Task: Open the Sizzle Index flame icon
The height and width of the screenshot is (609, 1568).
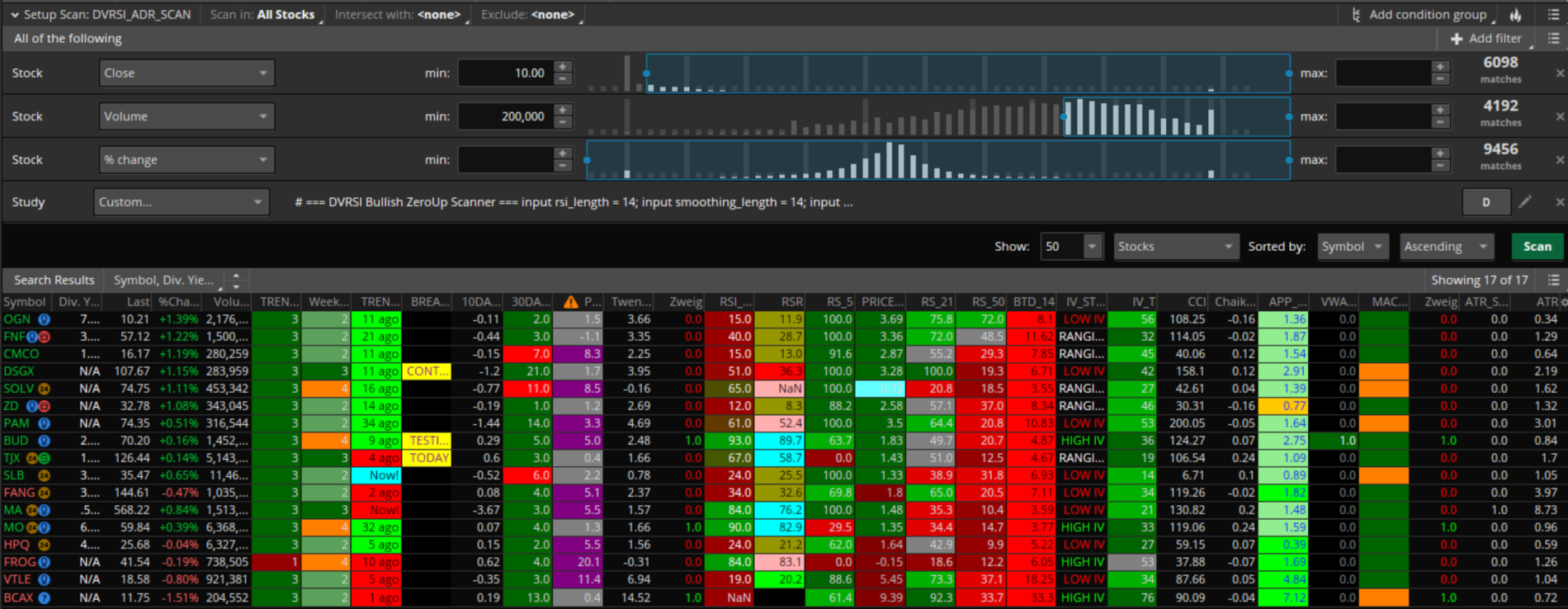Action: click(x=1515, y=15)
